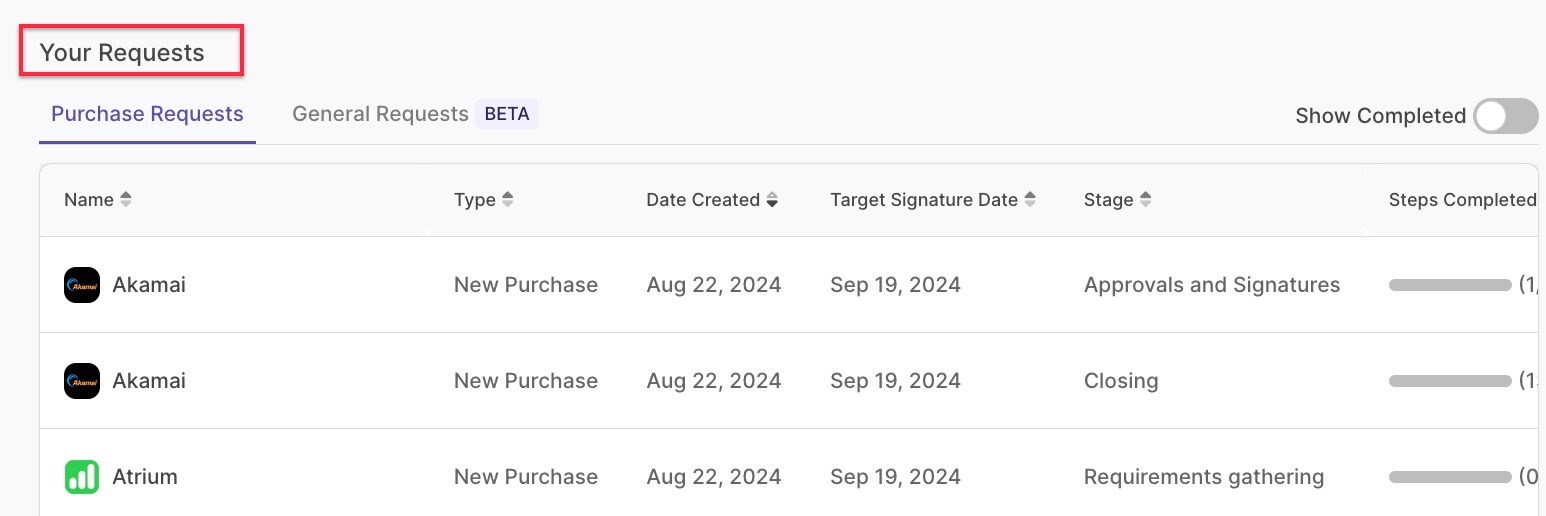This screenshot has width=1546, height=516.
Task: Toggle the Show Completed switch
Action: pyautogui.click(x=1506, y=116)
